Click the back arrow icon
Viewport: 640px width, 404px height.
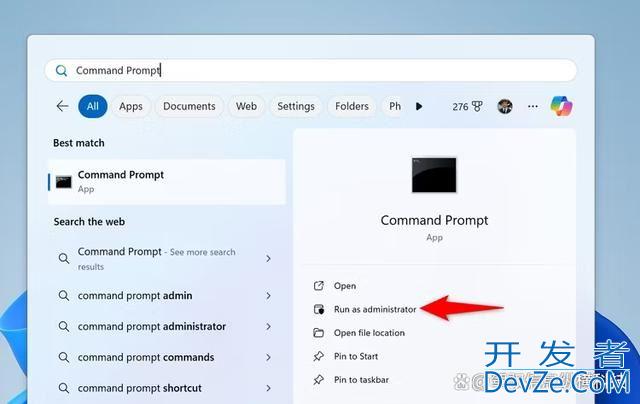pos(62,106)
